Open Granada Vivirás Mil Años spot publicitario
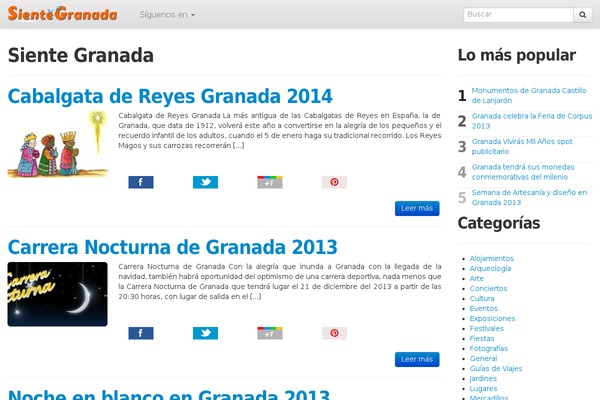The height and width of the screenshot is (400, 600). click(522, 146)
